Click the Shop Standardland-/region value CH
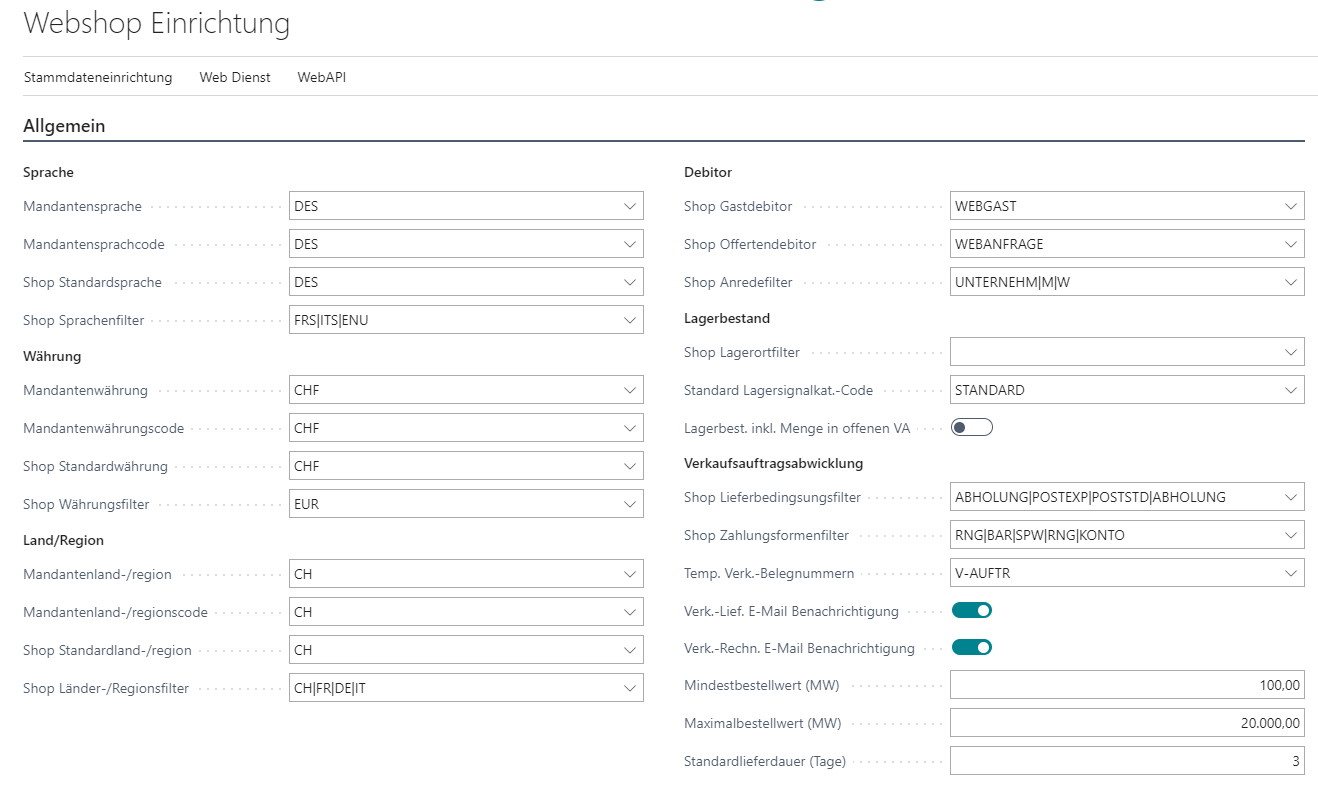 [303, 650]
